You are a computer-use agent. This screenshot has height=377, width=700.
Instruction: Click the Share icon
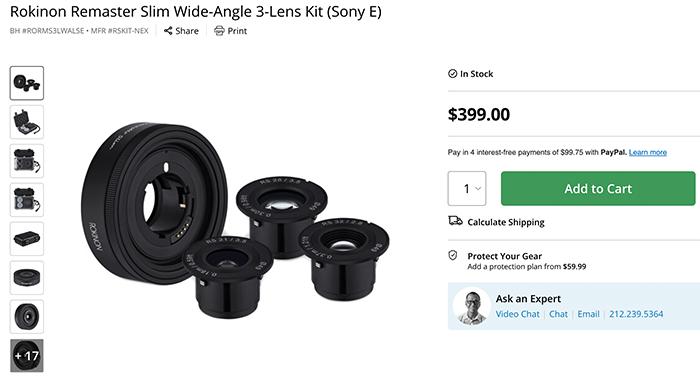point(168,31)
